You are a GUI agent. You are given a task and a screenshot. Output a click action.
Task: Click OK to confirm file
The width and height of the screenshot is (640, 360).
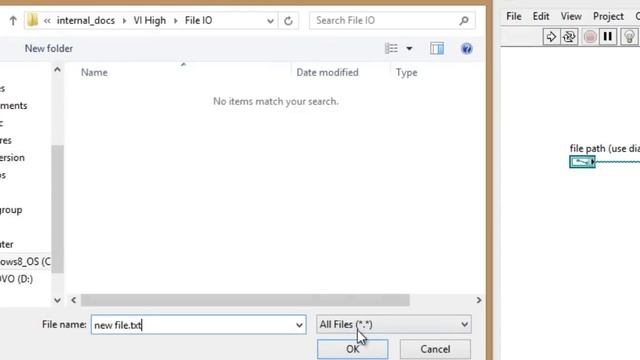353,349
